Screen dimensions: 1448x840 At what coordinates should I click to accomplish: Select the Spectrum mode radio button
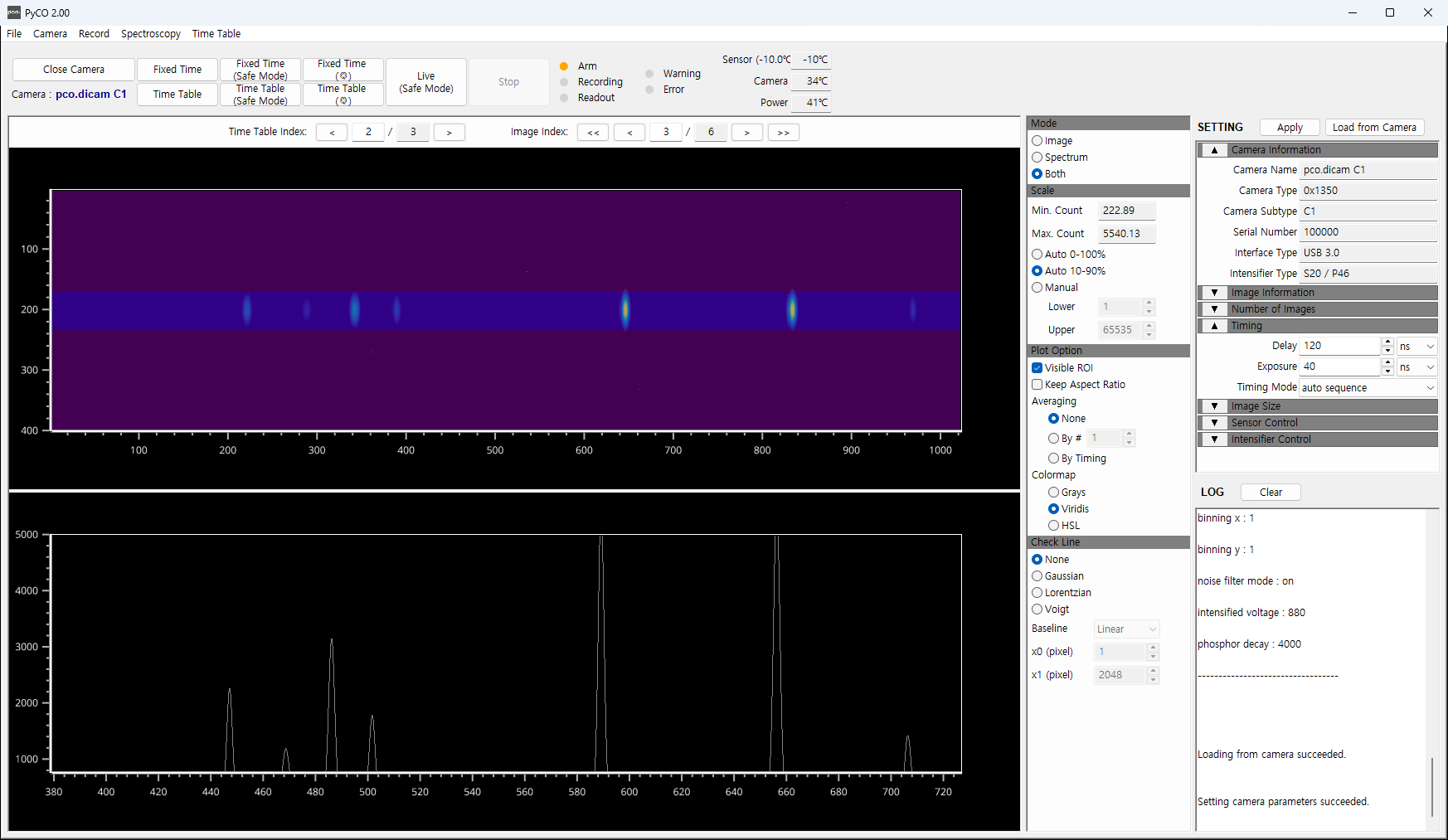(x=1037, y=158)
